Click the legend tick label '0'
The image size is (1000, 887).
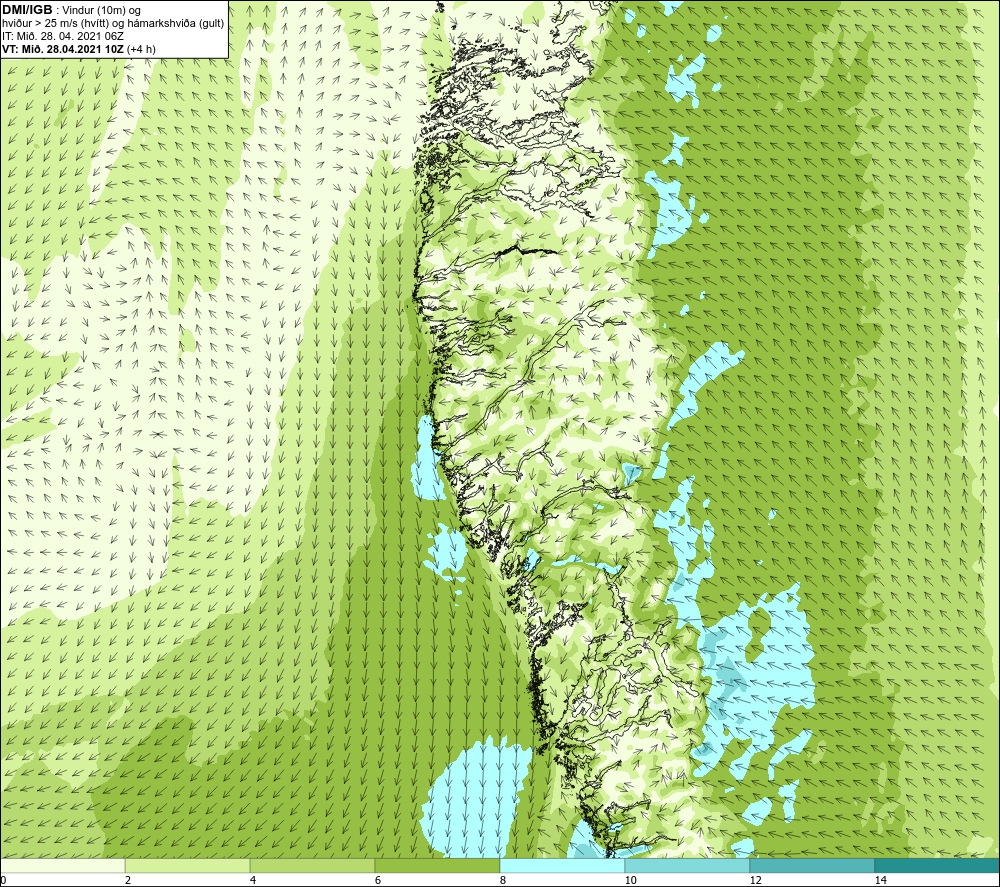click(x=3, y=881)
